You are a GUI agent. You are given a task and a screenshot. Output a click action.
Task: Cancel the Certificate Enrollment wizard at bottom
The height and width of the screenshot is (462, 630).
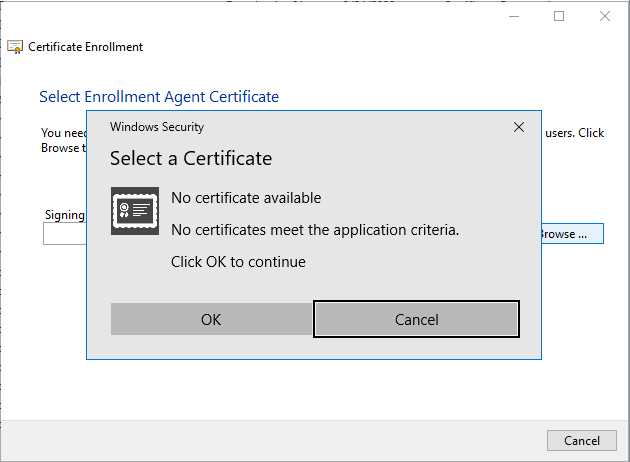pos(581,440)
